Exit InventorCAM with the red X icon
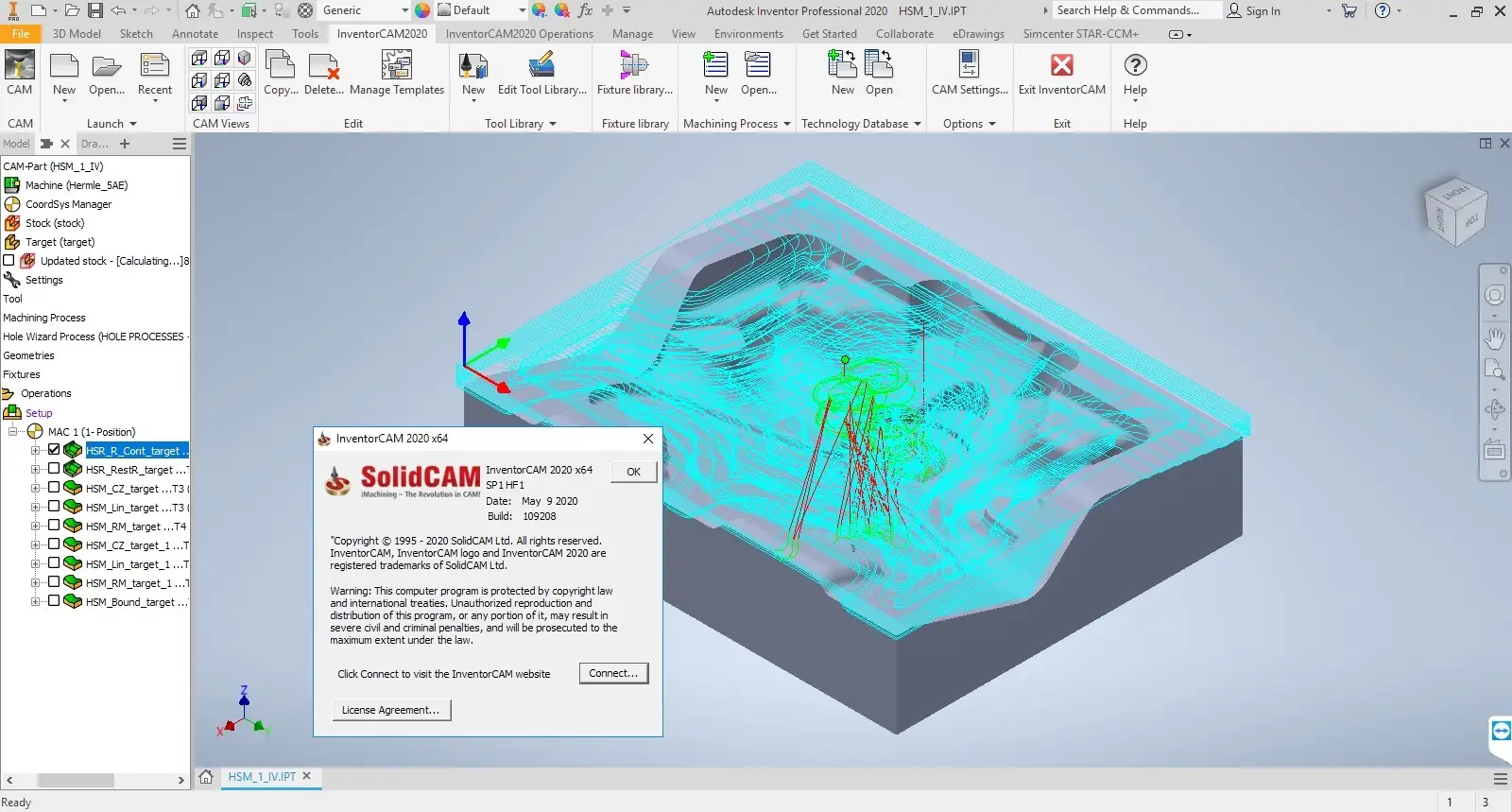 (x=1062, y=64)
